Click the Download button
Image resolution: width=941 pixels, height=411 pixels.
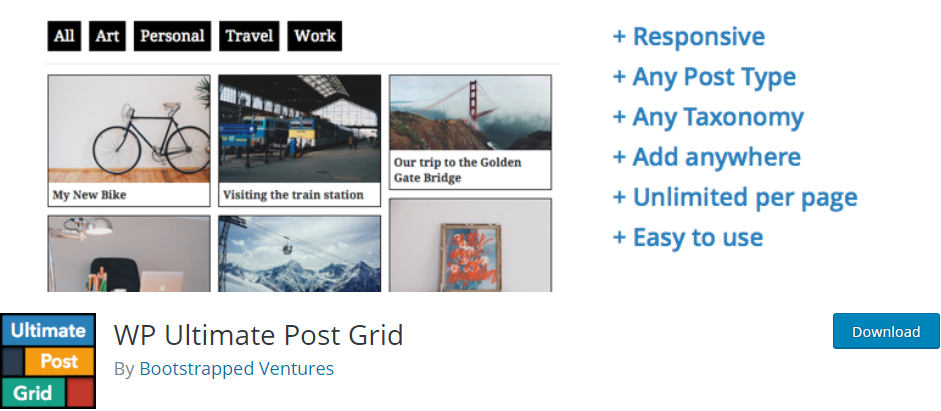point(886,331)
